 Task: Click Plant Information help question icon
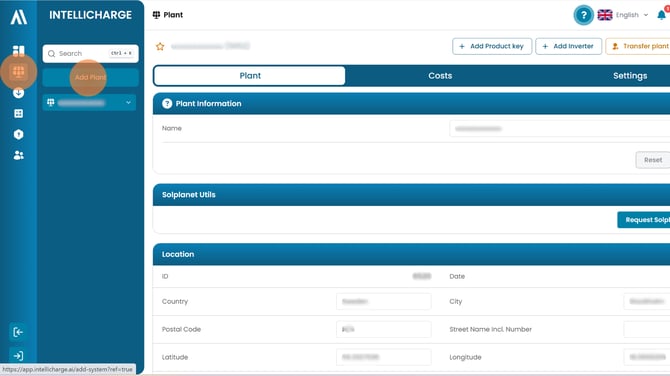[x=167, y=104]
